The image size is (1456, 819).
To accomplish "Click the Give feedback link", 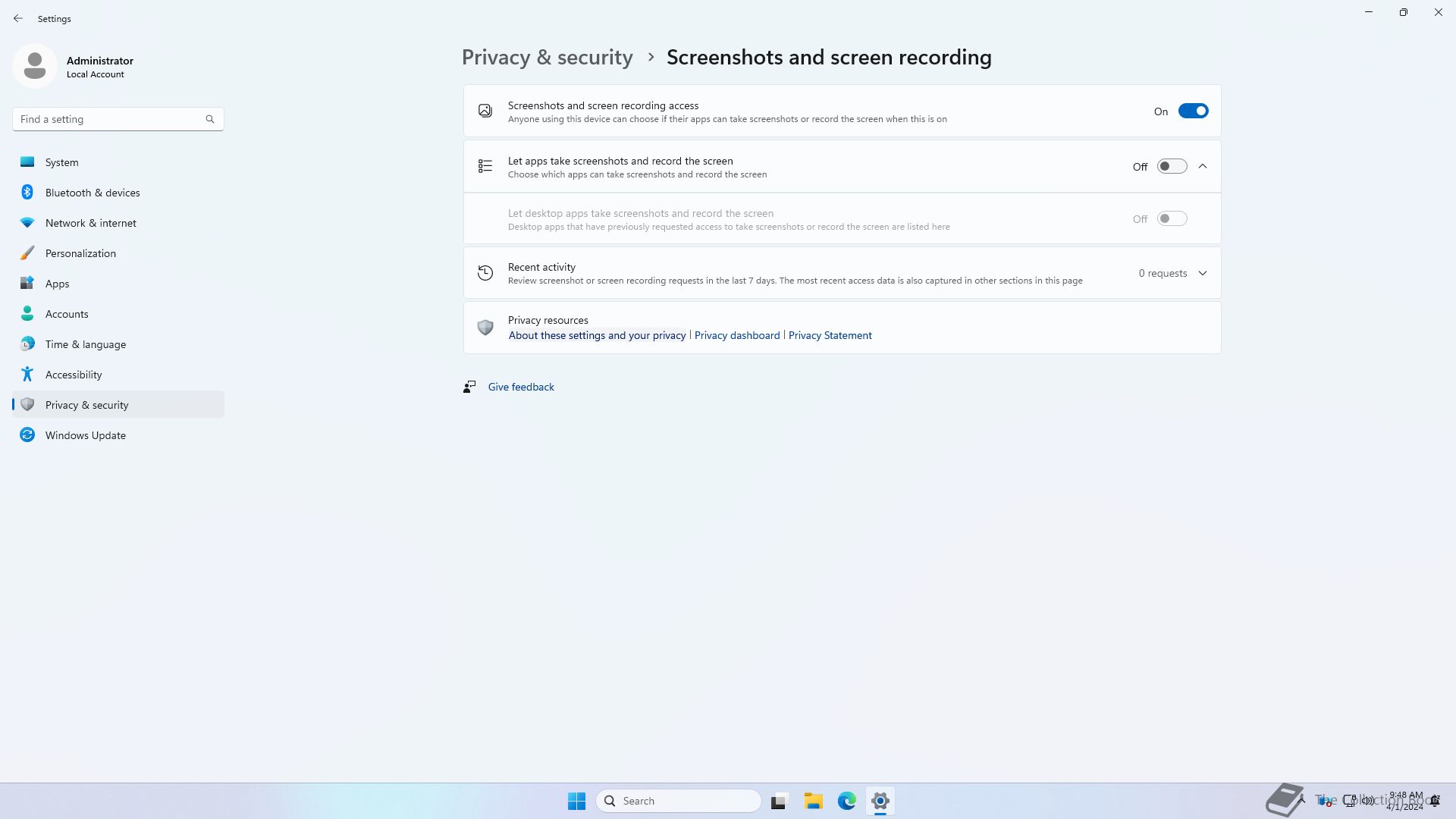I will (x=520, y=387).
